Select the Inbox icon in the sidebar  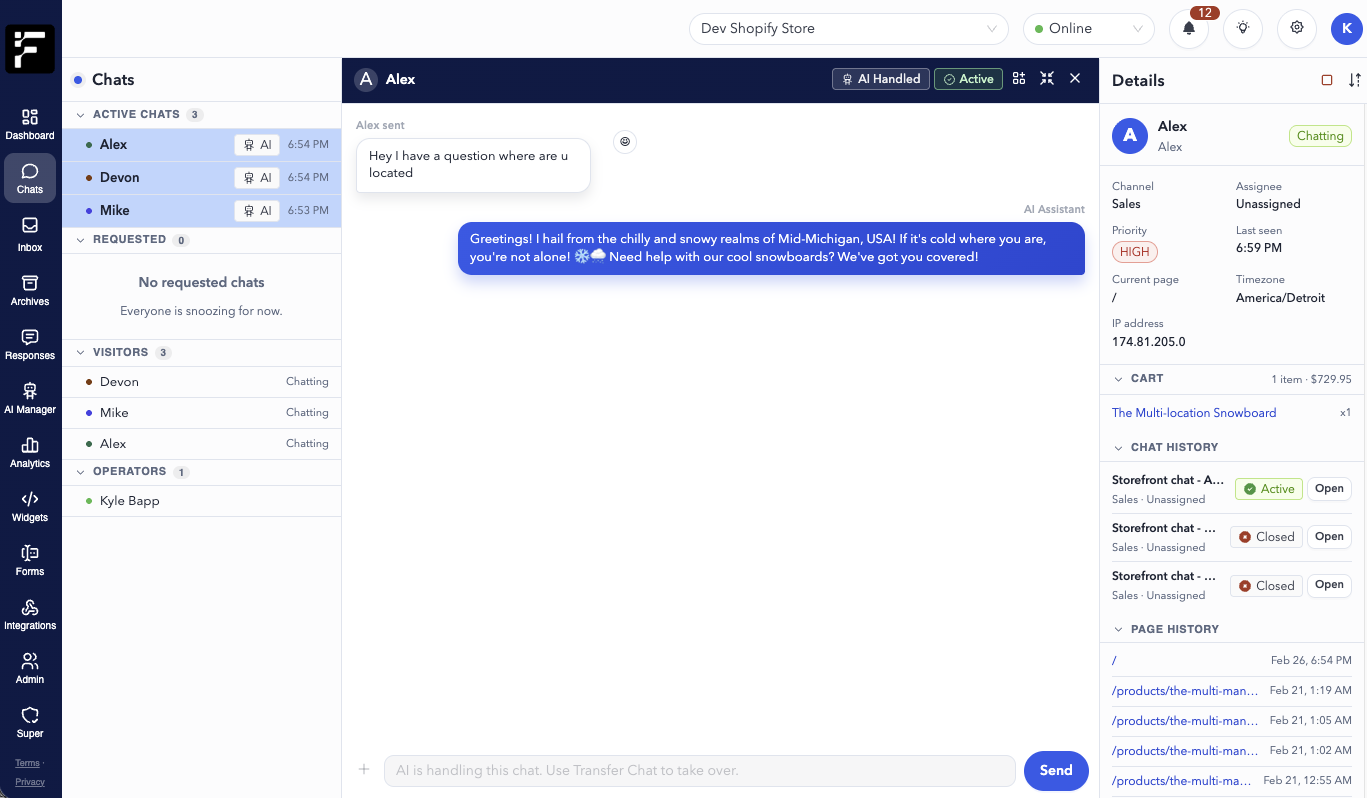(x=29, y=232)
